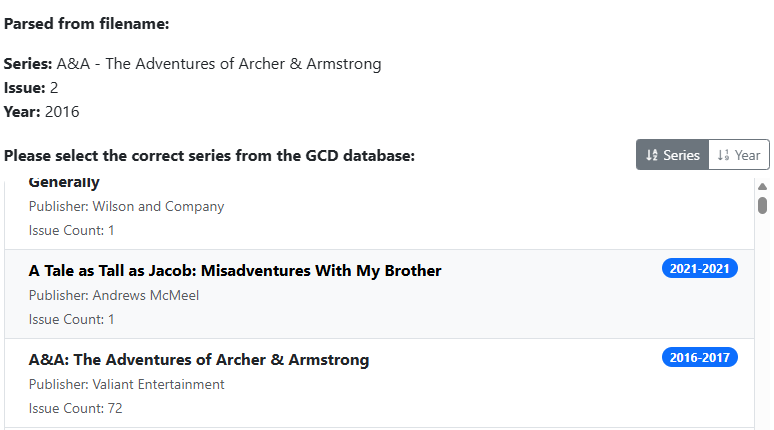Click the parsed Year 2016 text
The image size is (774, 430).
61,112
